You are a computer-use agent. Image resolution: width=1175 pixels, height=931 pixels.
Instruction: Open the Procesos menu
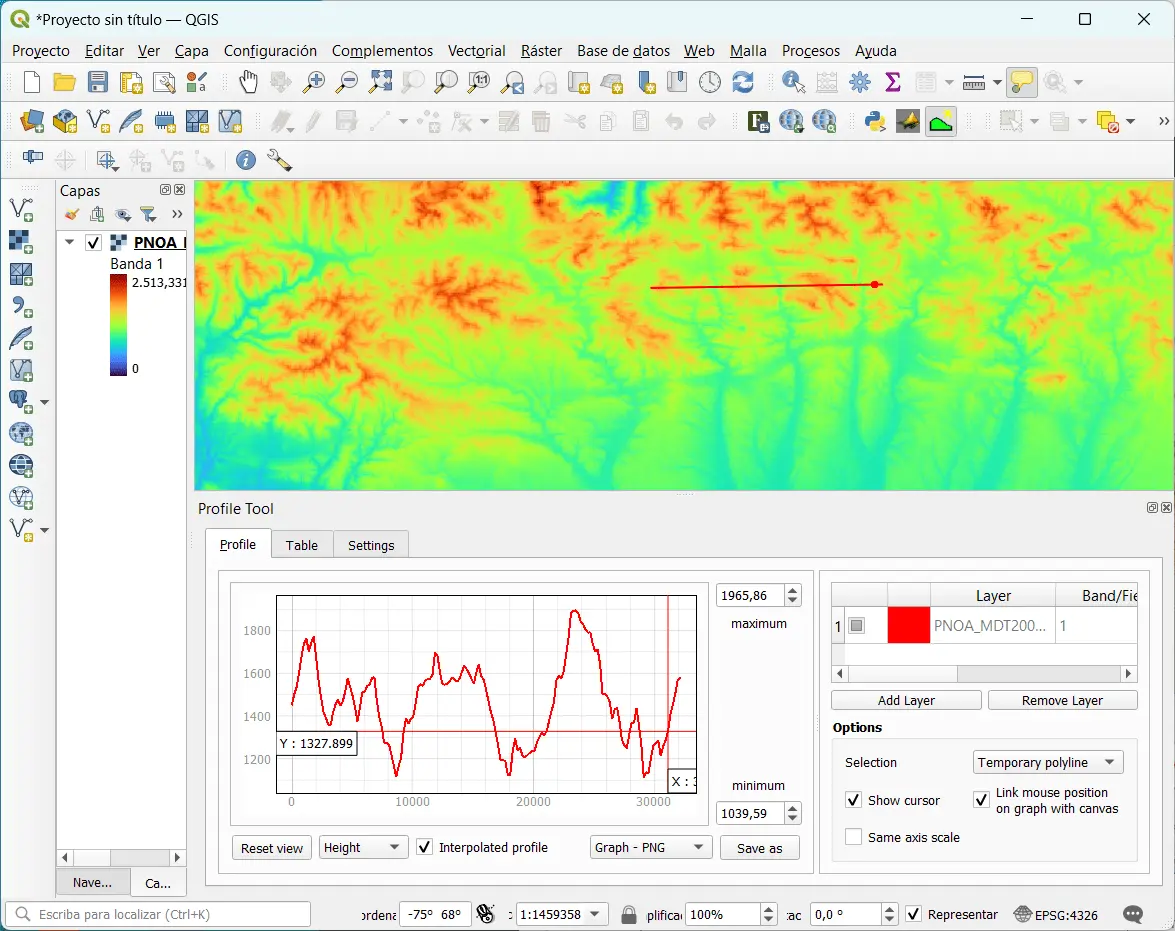(x=811, y=51)
